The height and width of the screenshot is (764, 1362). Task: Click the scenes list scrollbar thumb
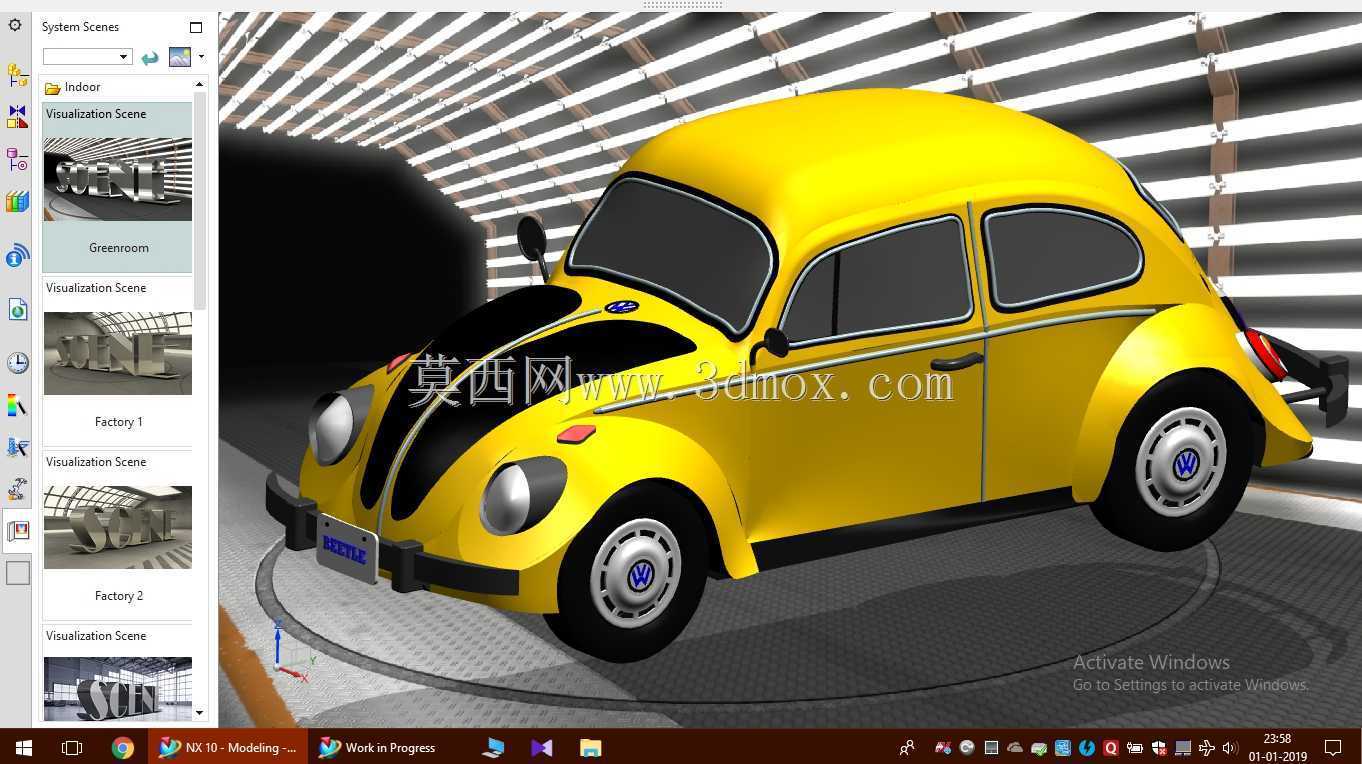199,200
